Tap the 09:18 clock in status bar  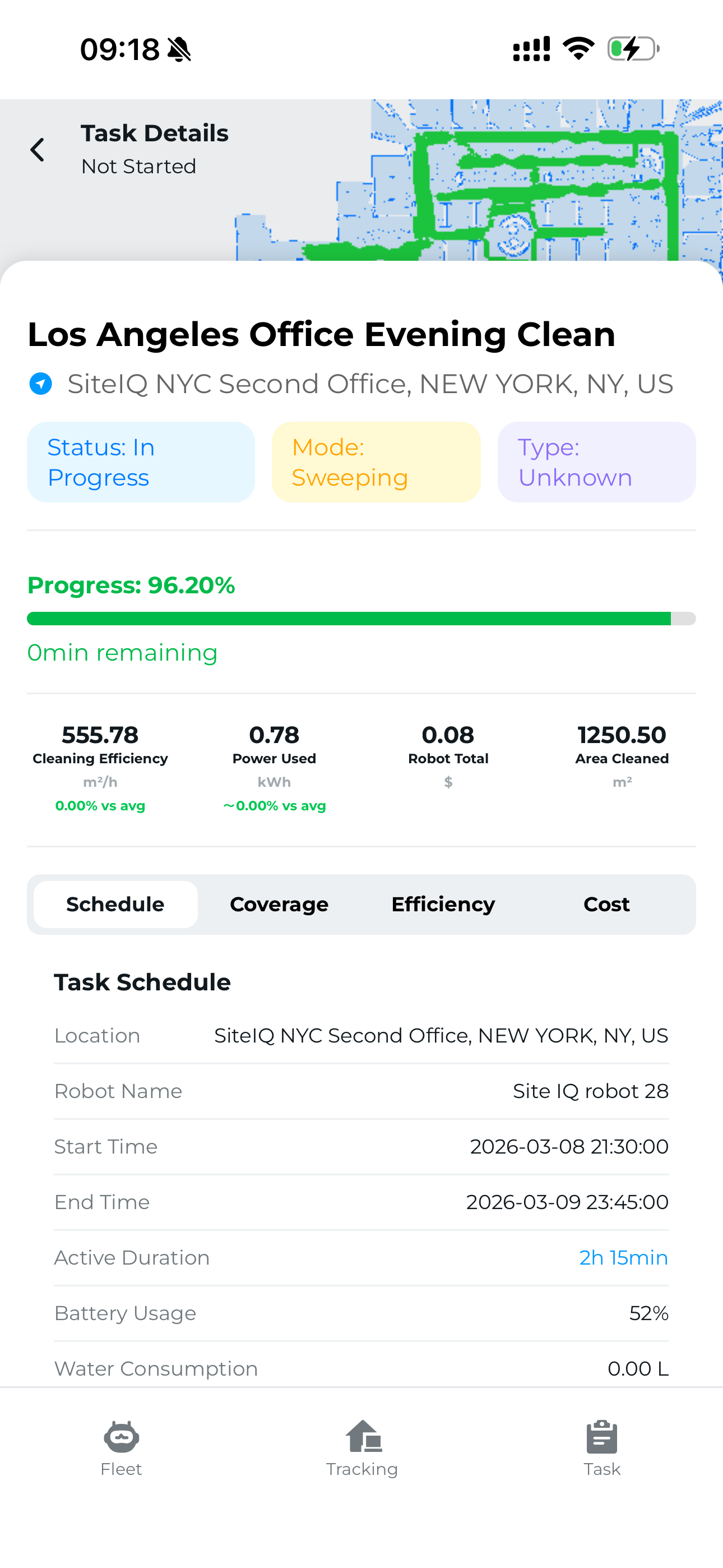pyautogui.click(x=120, y=49)
